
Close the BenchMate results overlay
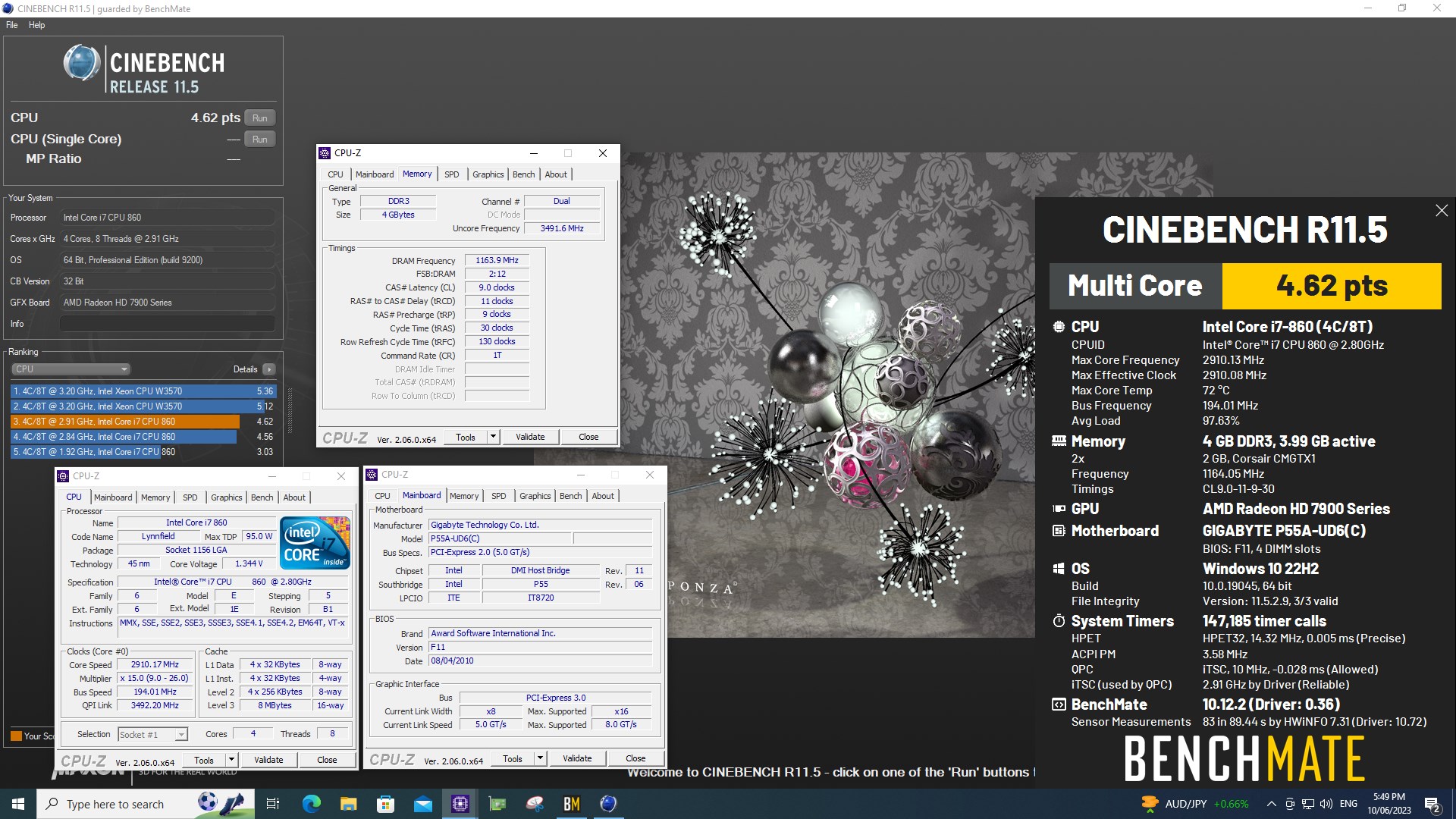[x=1442, y=211]
